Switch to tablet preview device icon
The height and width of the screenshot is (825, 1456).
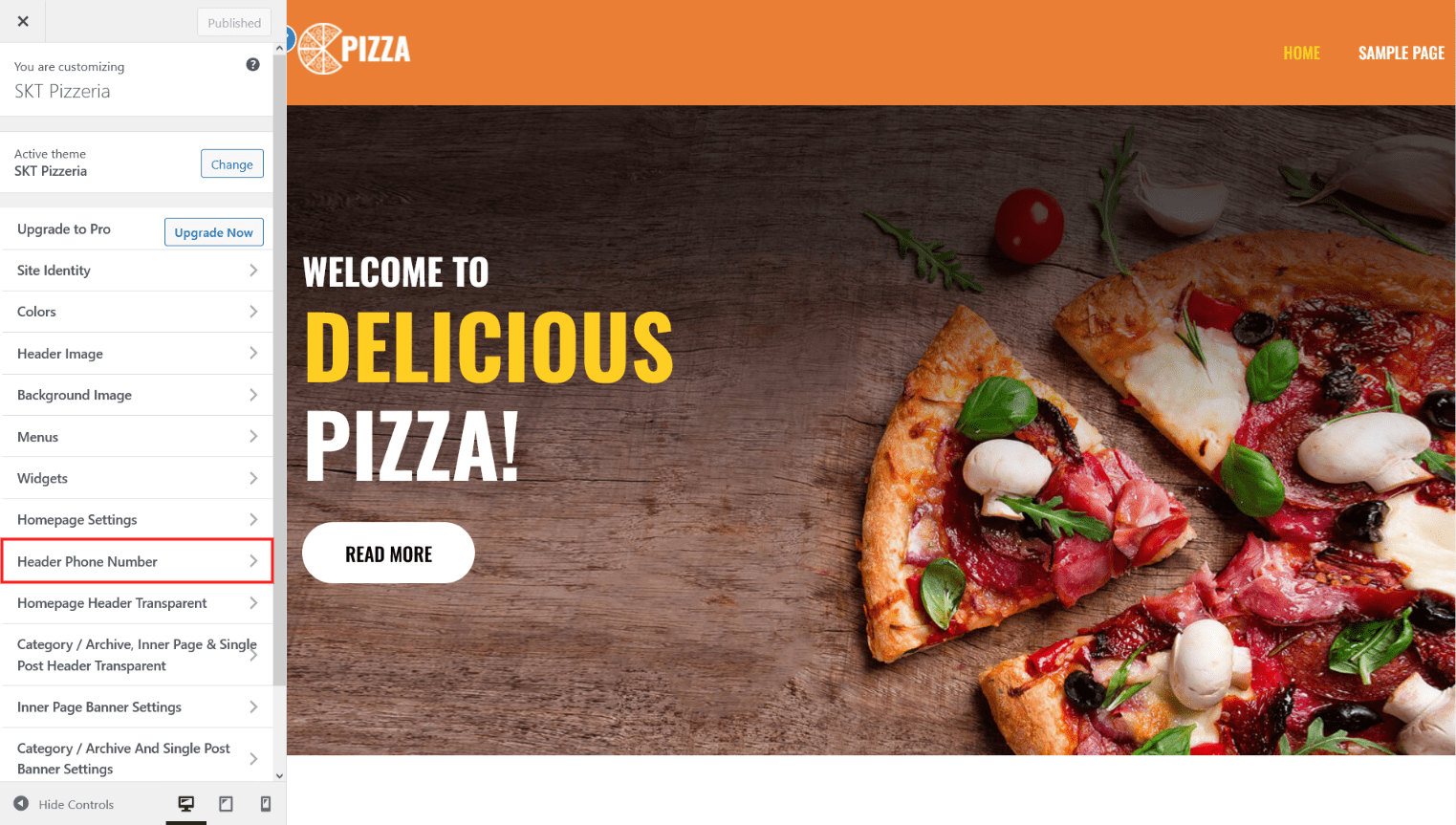click(x=226, y=804)
